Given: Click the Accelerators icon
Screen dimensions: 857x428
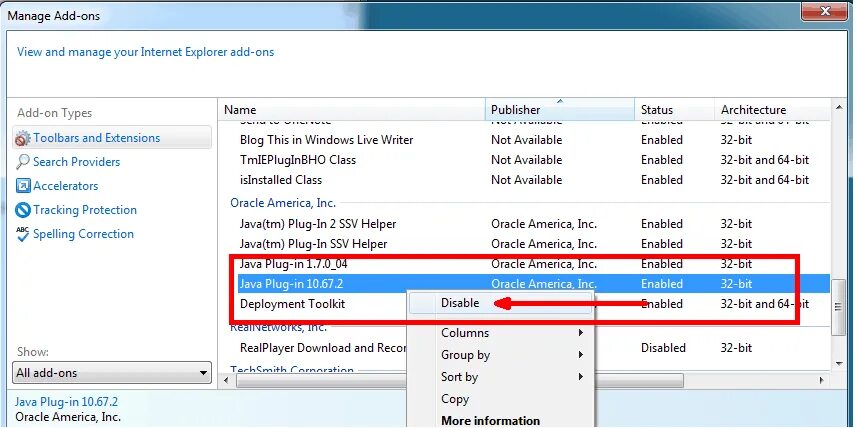Looking at the screenshot, I should click(x=23, y=186).
